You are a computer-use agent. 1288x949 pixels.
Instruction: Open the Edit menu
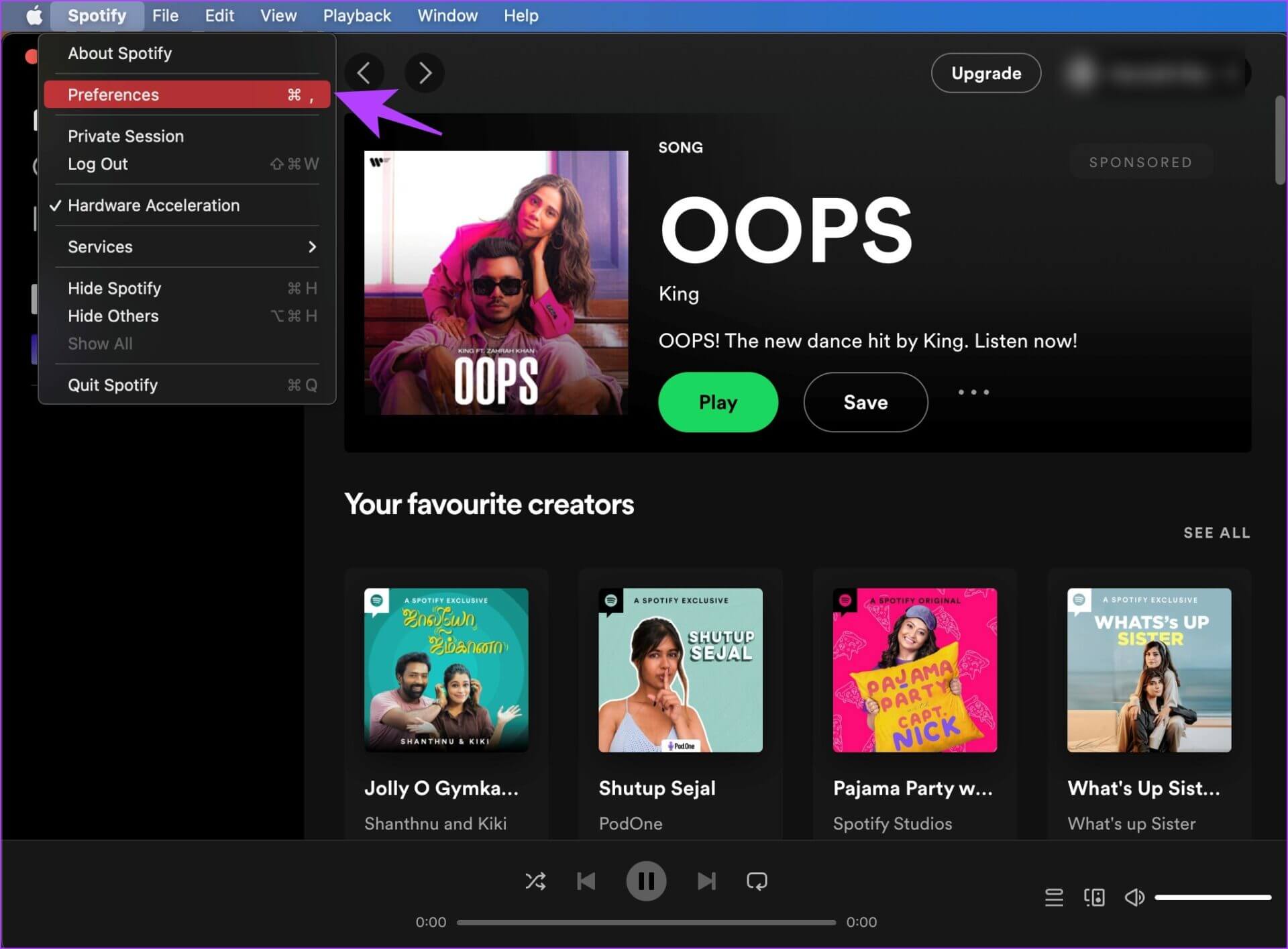tap(219, 15)
